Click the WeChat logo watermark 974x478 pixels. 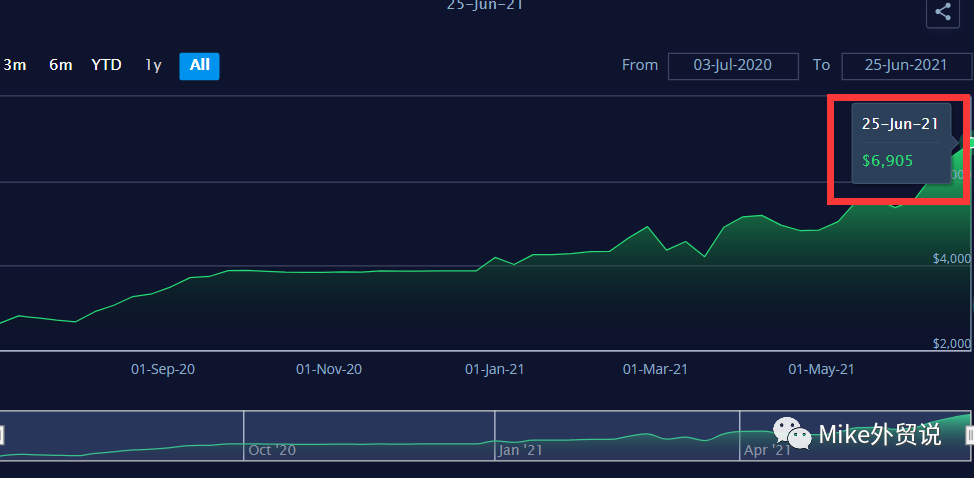(791, 434)
